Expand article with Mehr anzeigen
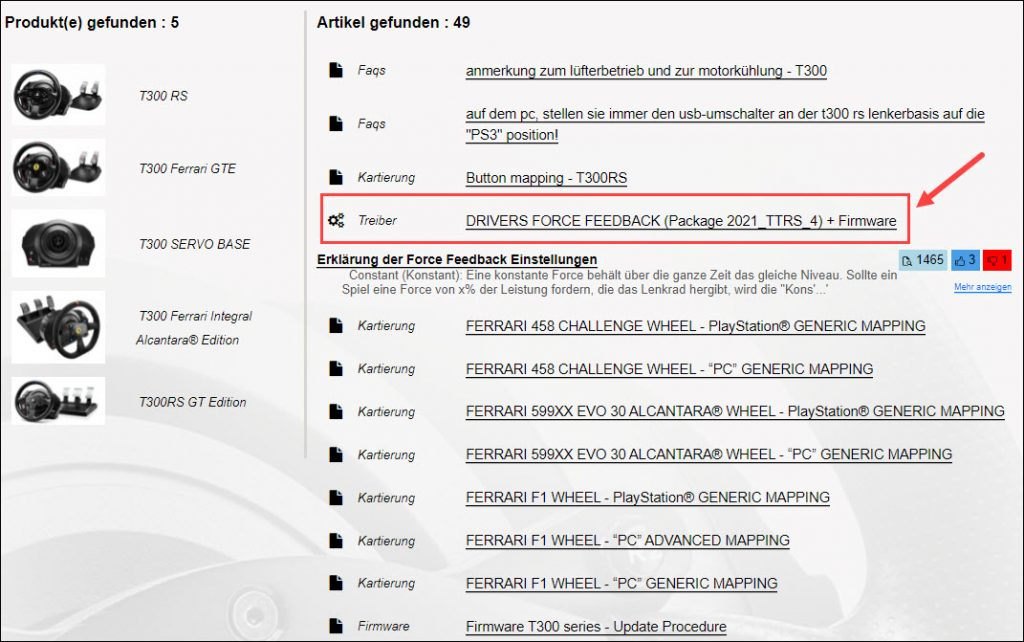 (981, 288)
